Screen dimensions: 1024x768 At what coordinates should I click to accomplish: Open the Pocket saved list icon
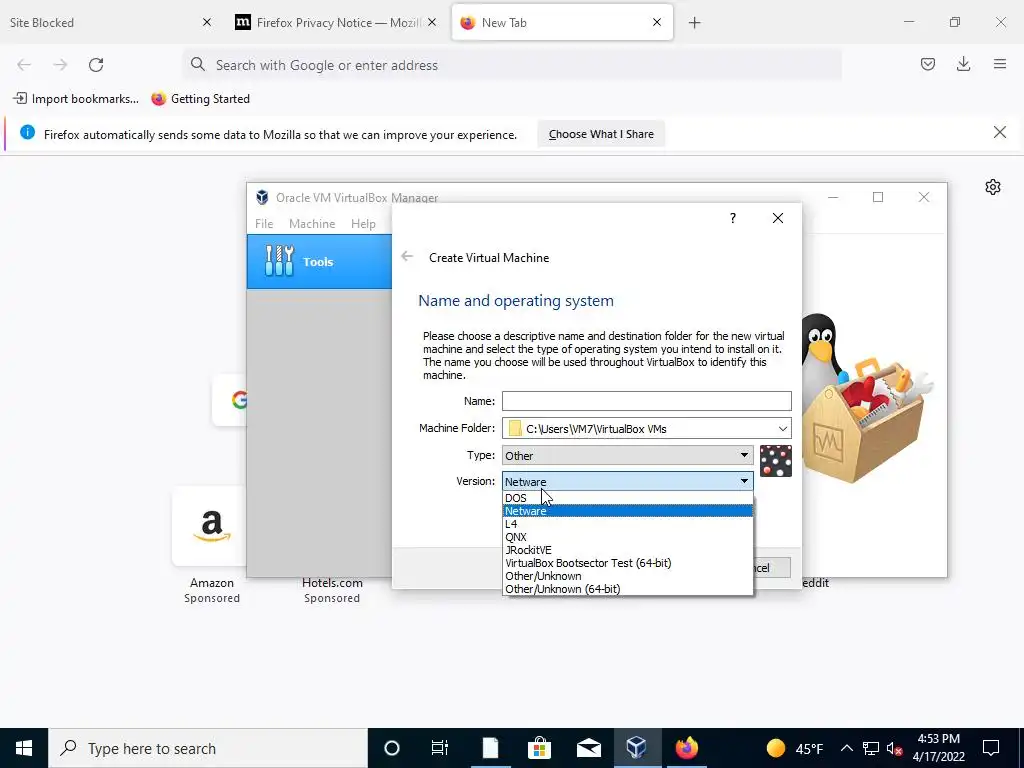tap(928, 64)
